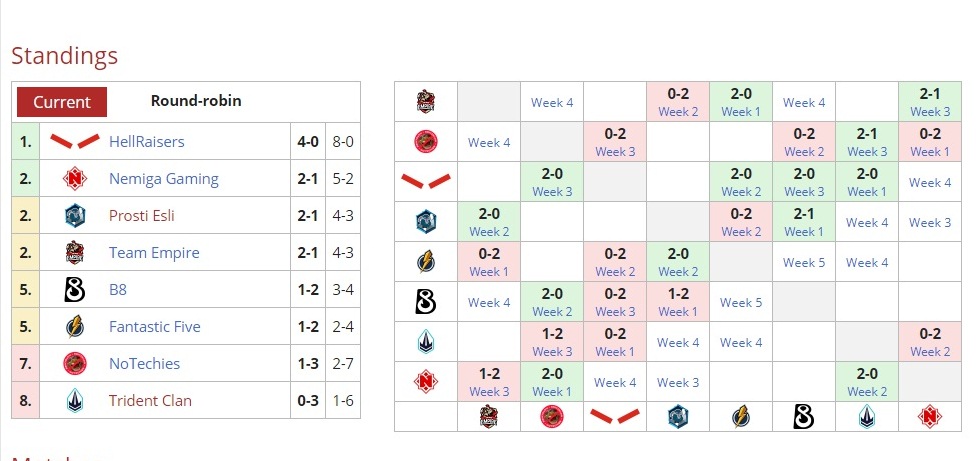Open Trident Clan logo in standings list
The height and width of the screenshot is (461, 976).
pos(75,401)
